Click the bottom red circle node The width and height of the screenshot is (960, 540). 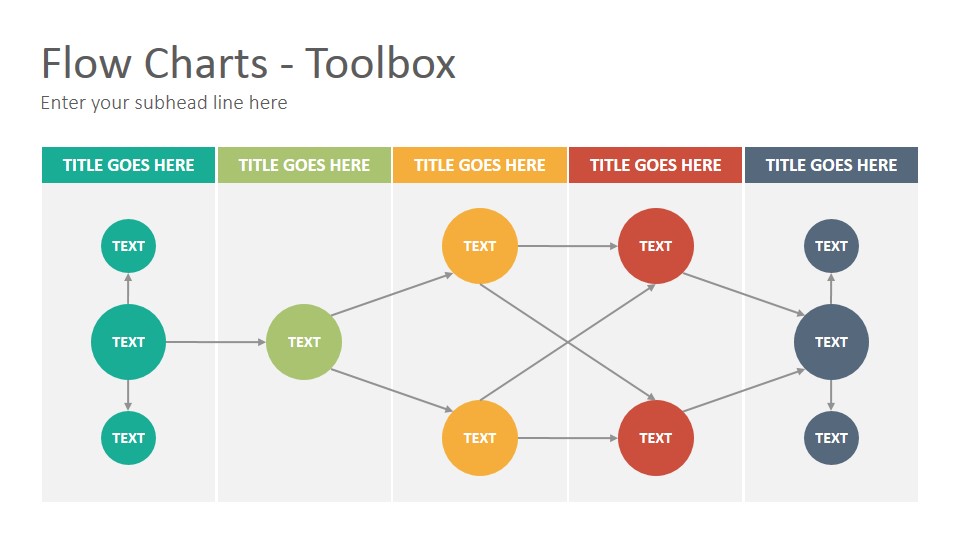[x=656, y=438]
